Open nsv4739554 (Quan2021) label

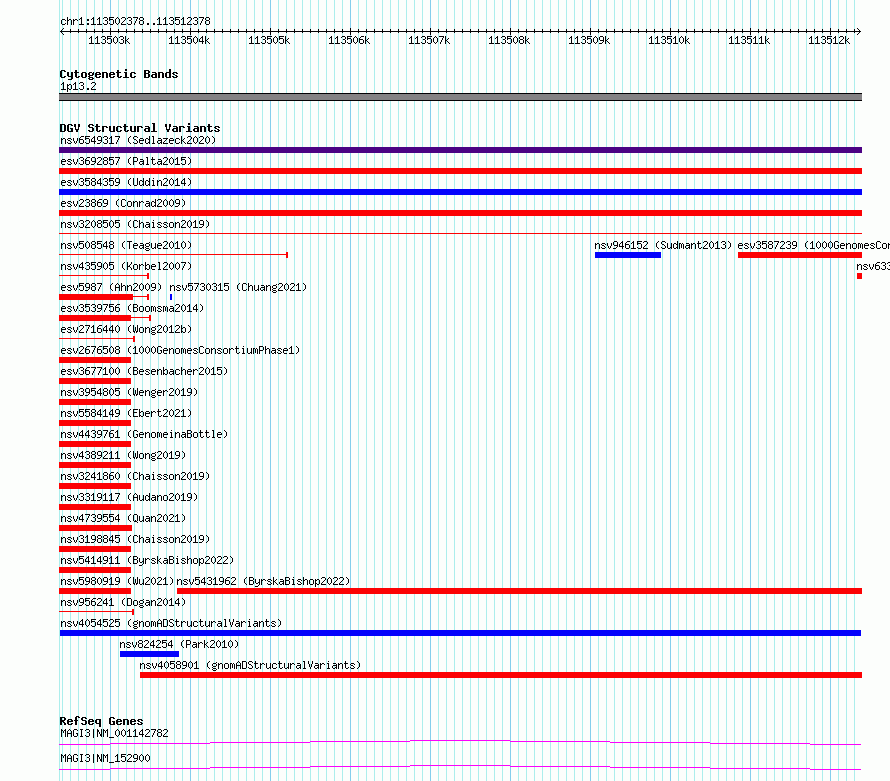point(123,518)
